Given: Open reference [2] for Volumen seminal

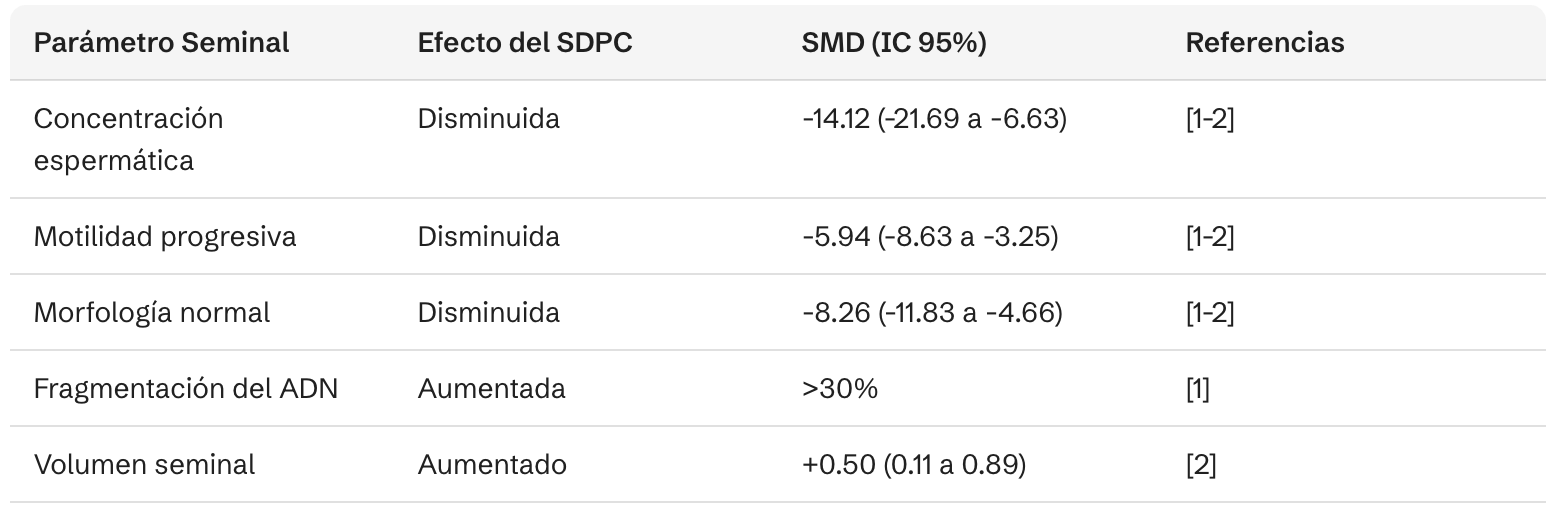Looking at the screenshot, I should click(1200, 465).
